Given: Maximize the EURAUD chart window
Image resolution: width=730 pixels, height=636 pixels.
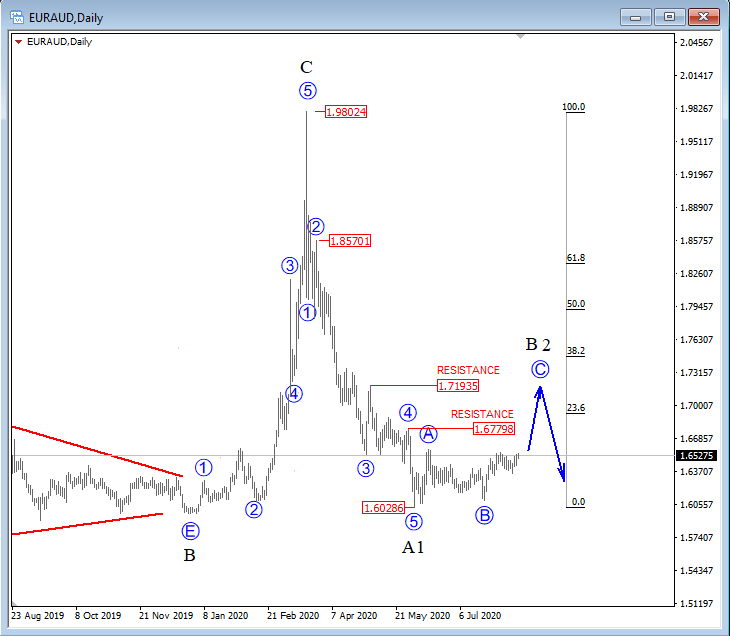Looking at the screenshot, I should 669,17.
